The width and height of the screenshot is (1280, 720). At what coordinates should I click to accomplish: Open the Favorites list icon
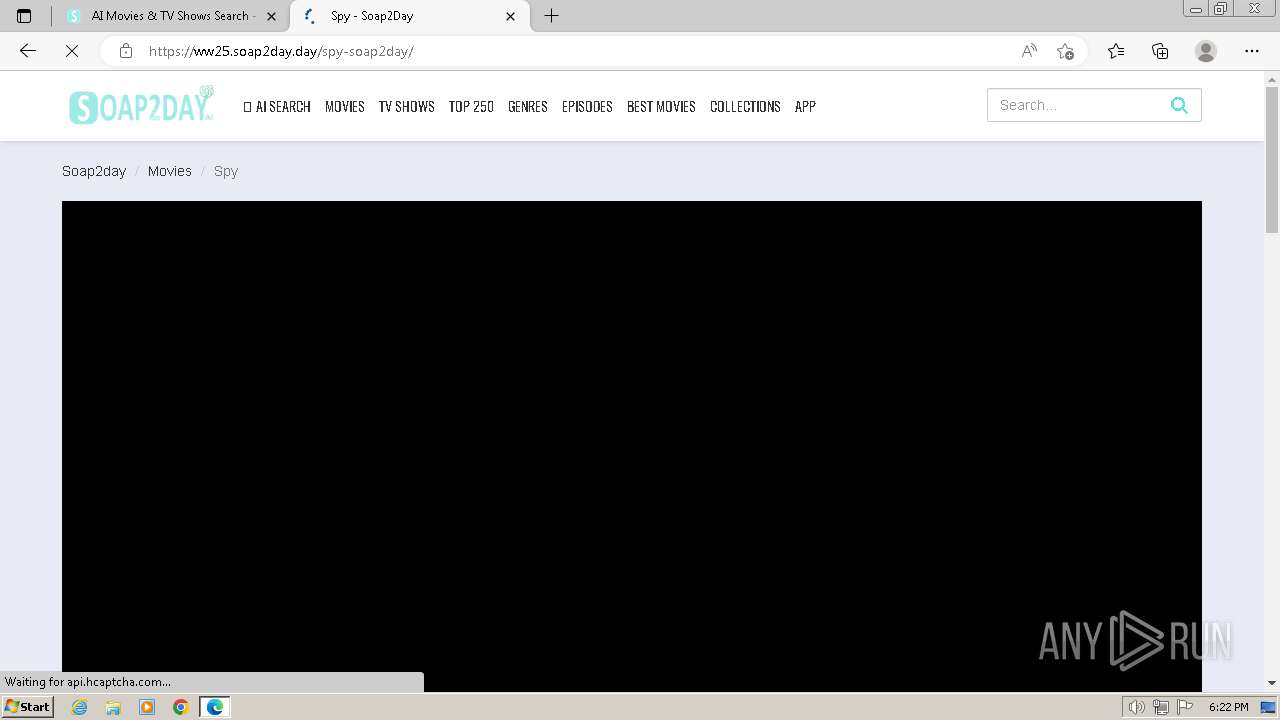(x=1116, y=51)
